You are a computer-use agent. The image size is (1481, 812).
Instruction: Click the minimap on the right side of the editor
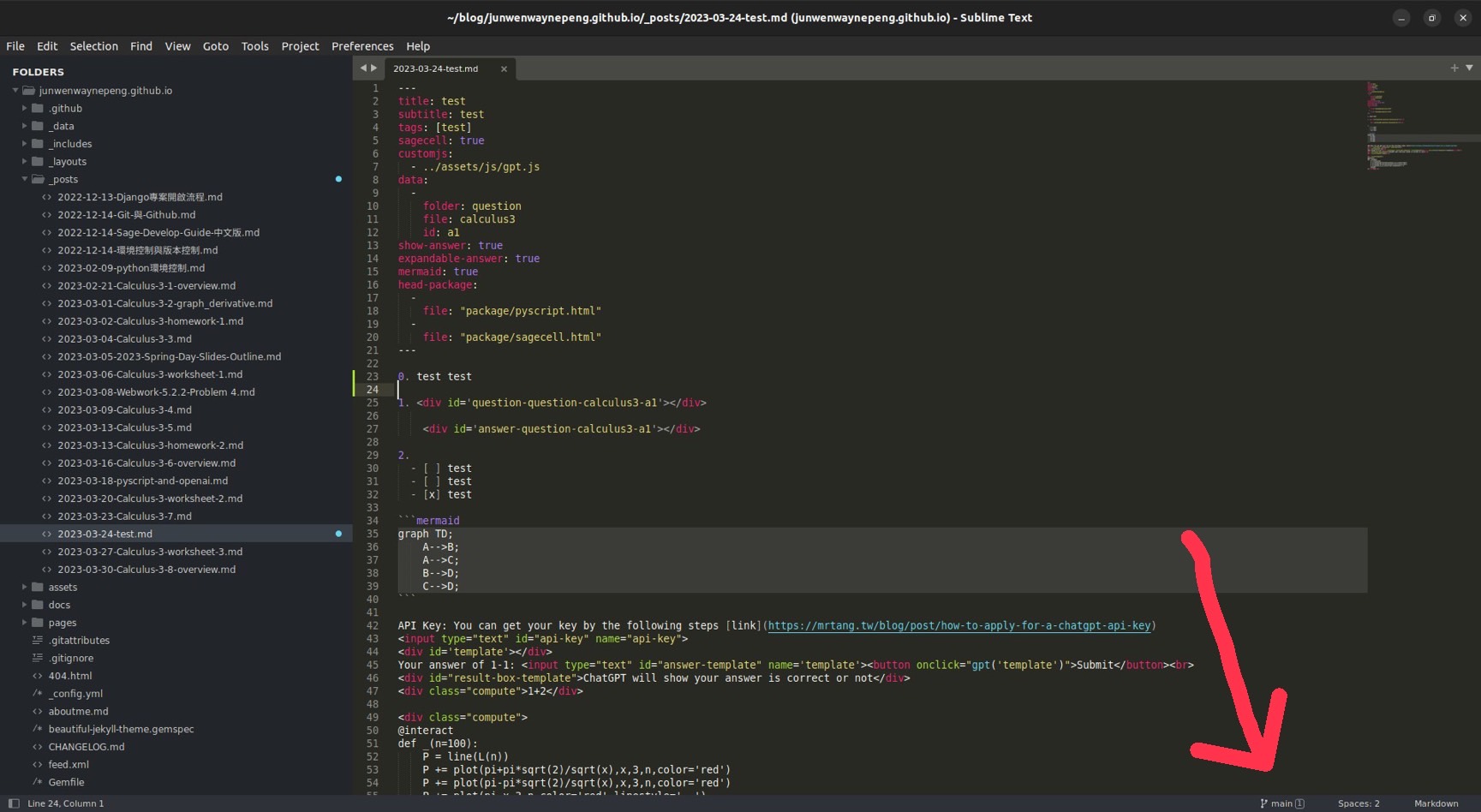tap(1422, 125)
